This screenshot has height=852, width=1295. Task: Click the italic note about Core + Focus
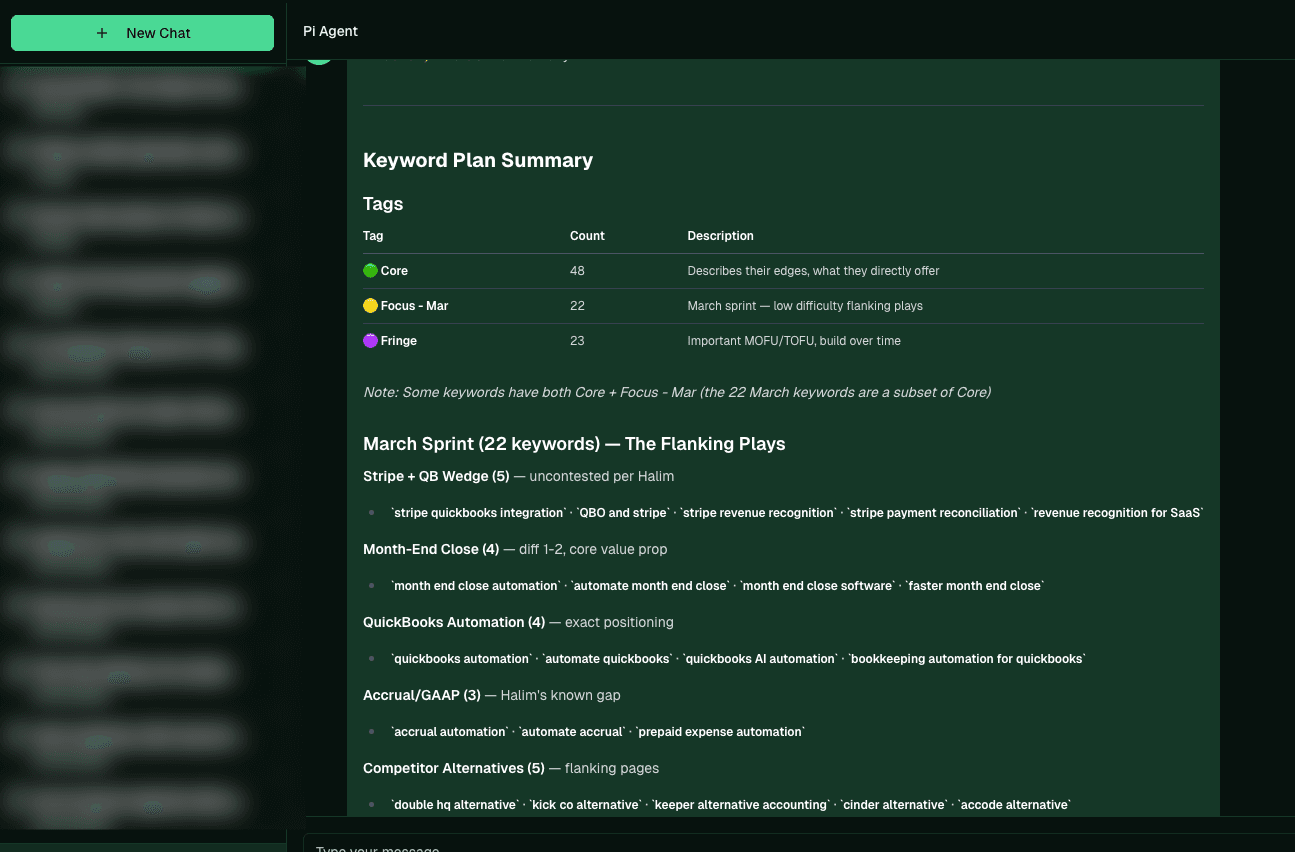coord(677,392)
